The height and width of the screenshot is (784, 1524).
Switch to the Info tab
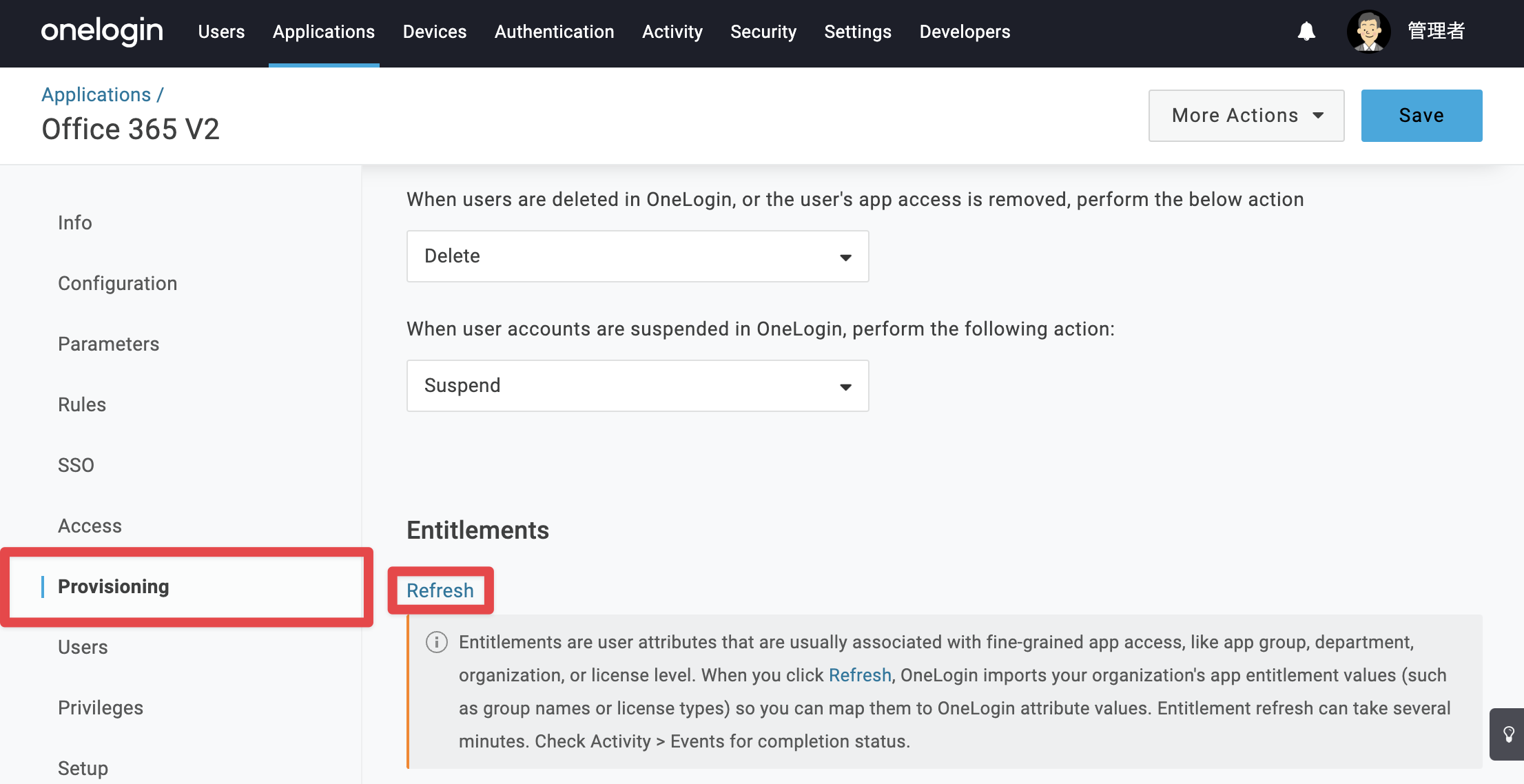click(x=75, y=223)
